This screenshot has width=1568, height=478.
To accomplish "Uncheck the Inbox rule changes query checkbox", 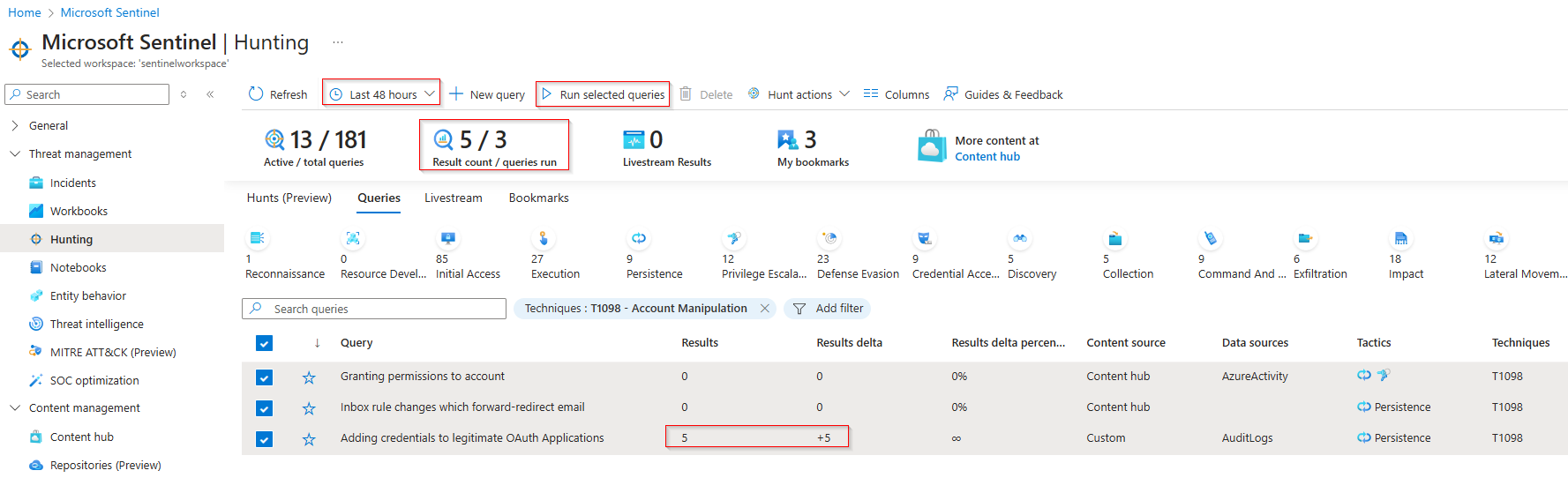I will click(x=264, y=408).
